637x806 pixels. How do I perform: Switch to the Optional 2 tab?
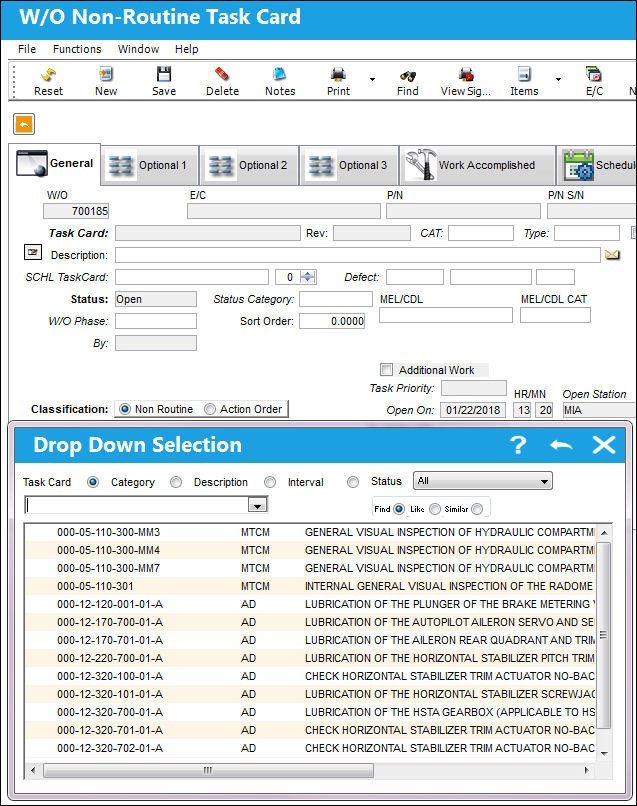click(249, 166)
